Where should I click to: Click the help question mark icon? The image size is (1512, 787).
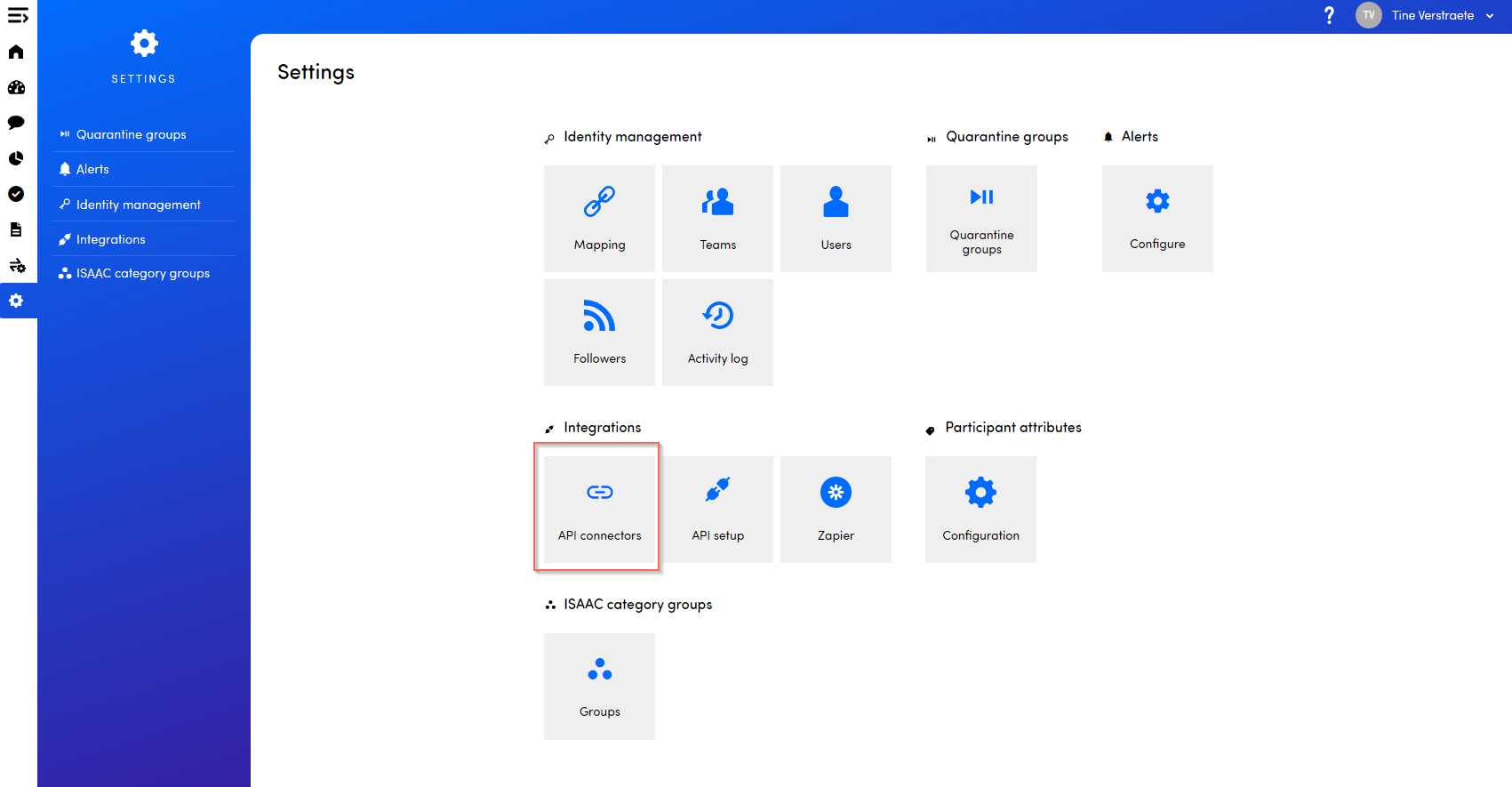pyautogui.click(x=1329, y=15)
